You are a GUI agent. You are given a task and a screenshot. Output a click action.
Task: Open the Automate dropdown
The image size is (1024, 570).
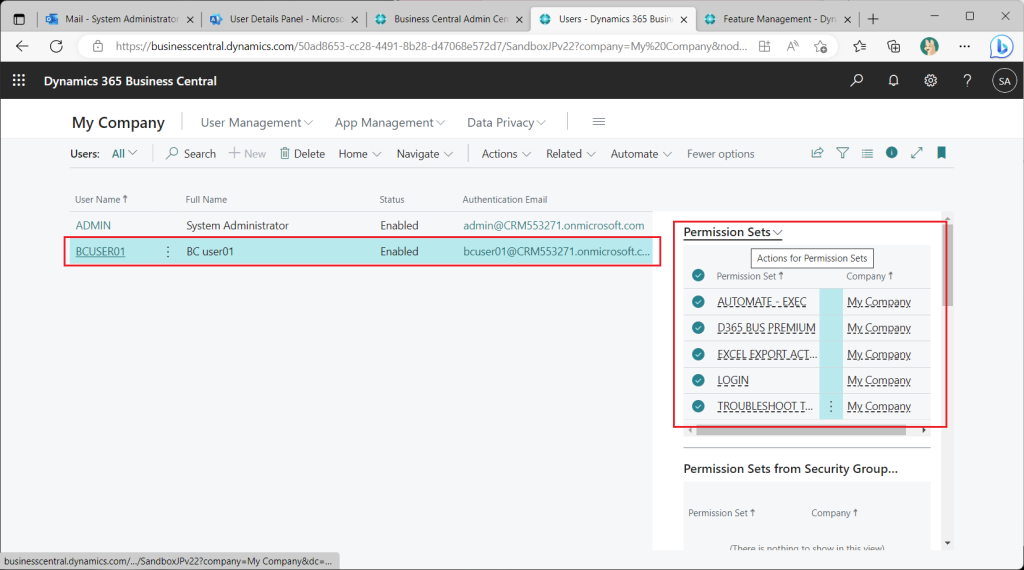(x=641, y=153)
